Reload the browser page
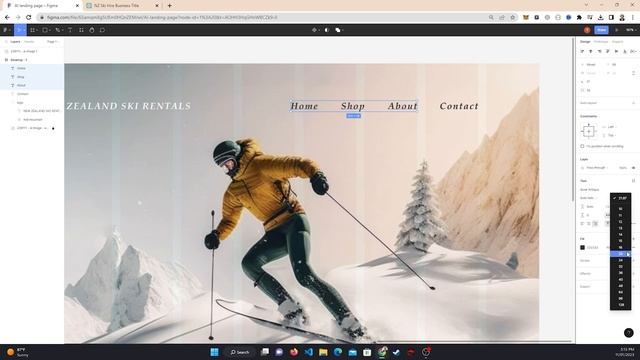Image resolution: width=640 pixels, height=360 pixels. coord(29,18)
